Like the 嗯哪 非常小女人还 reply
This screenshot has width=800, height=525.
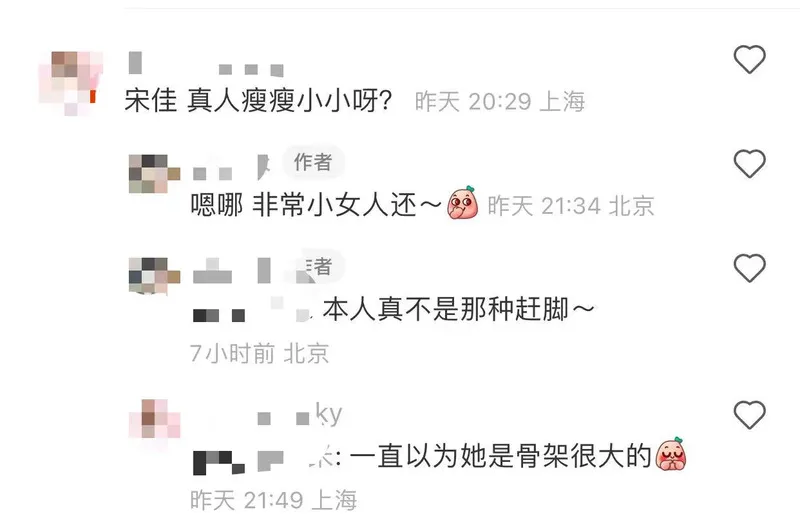(x=749, y=164)
